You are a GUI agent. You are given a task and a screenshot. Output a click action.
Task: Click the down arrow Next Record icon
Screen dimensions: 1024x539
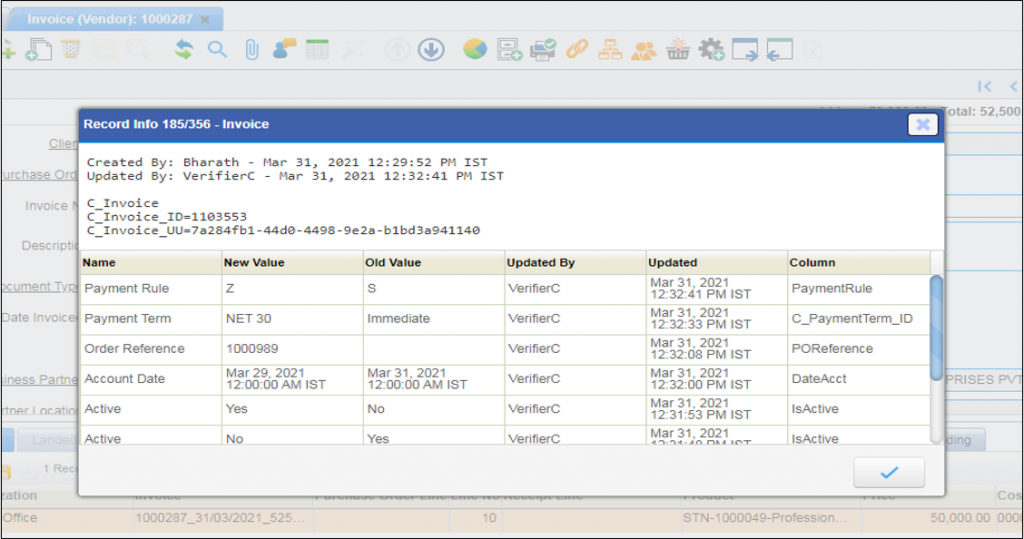point(431,49)
